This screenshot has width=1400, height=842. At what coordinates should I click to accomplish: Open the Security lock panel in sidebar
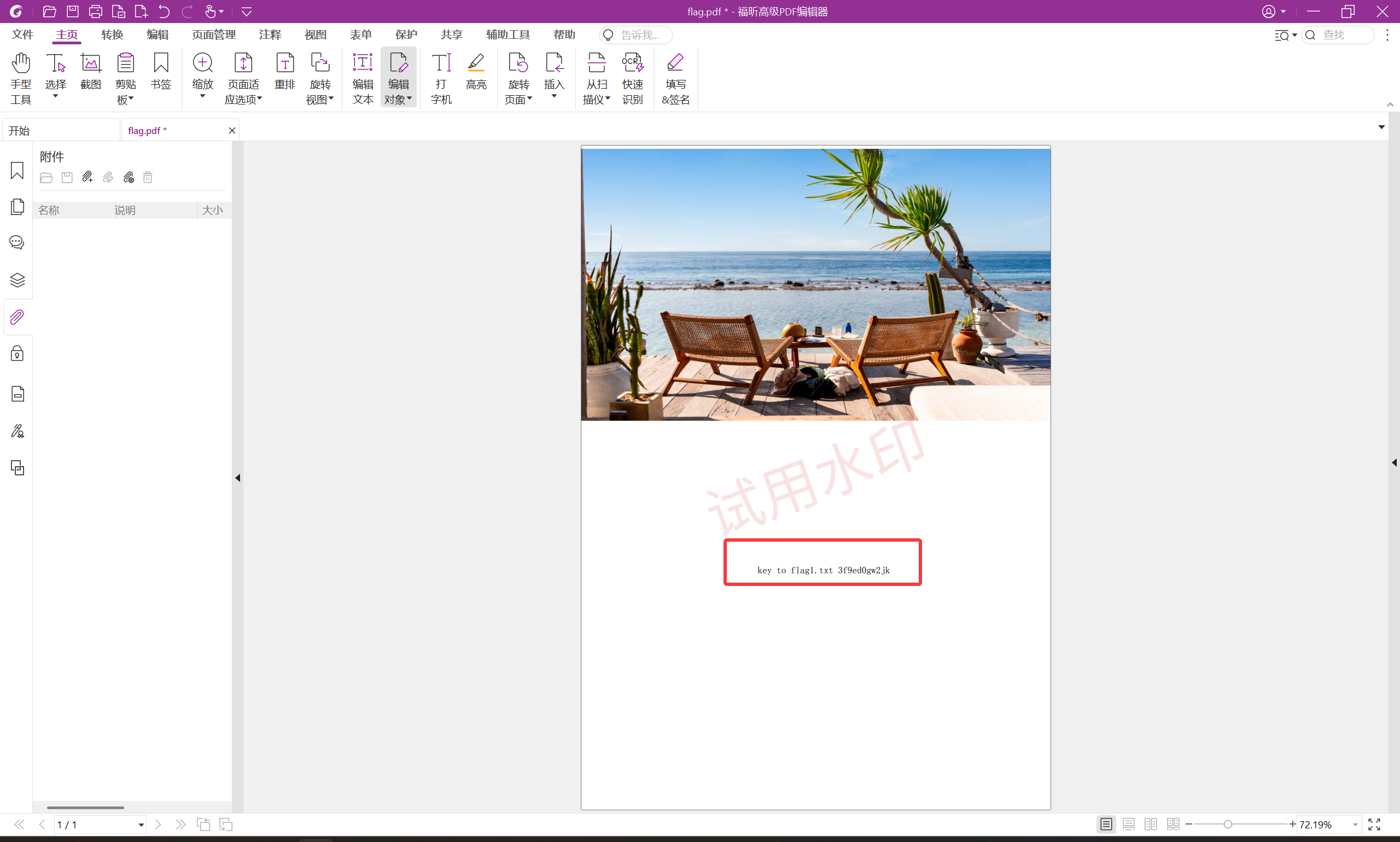(x=17, y=353)
